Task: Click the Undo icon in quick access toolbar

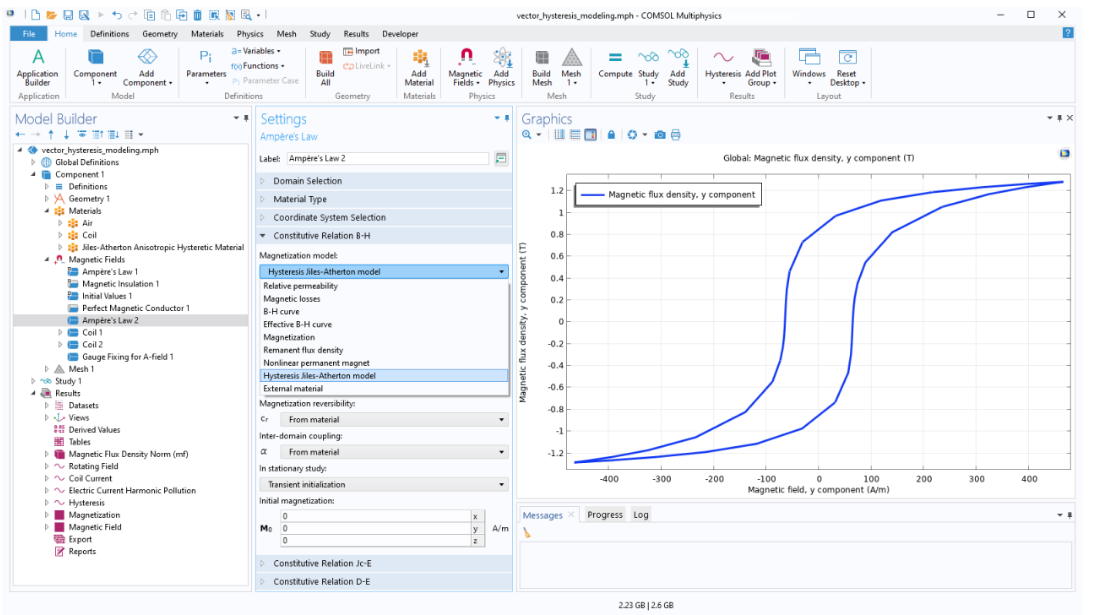Action: pos(116,15)
